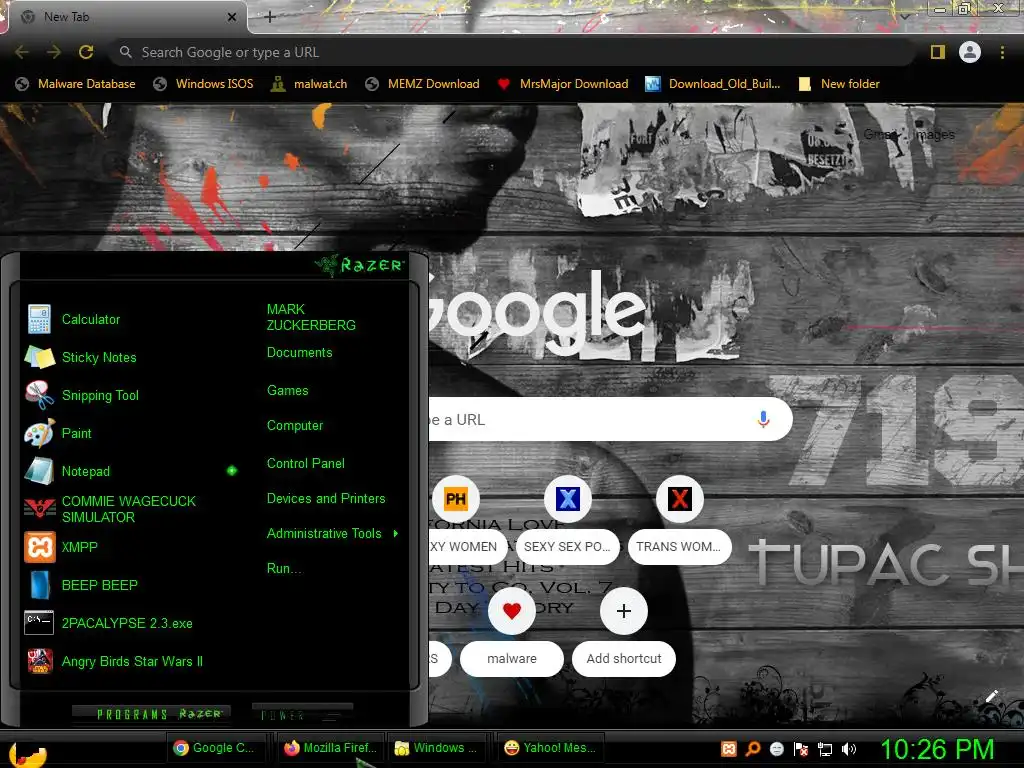Click the customize Chrome pencil icon
This screenshot has height=768, width=1024.
tap(991, 696)
